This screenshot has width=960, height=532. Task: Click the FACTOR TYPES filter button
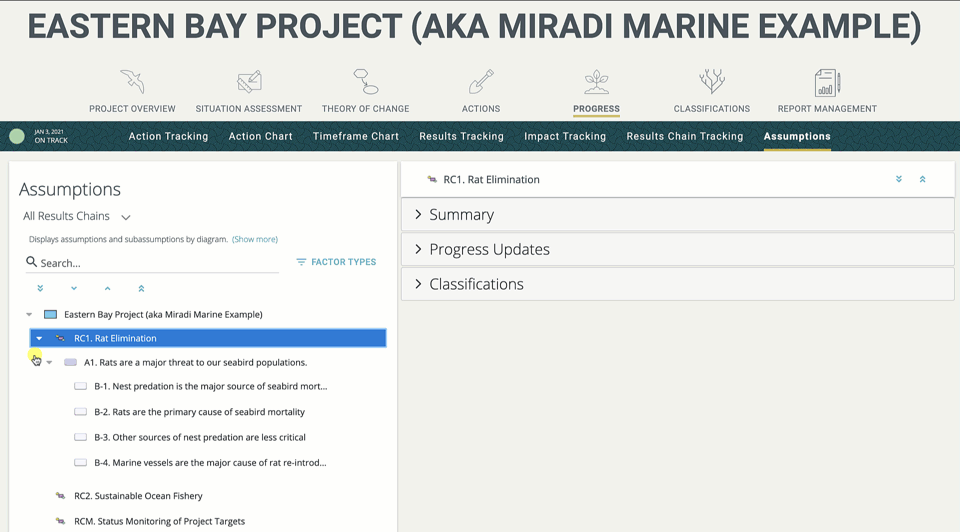click(x=336, y=262)
